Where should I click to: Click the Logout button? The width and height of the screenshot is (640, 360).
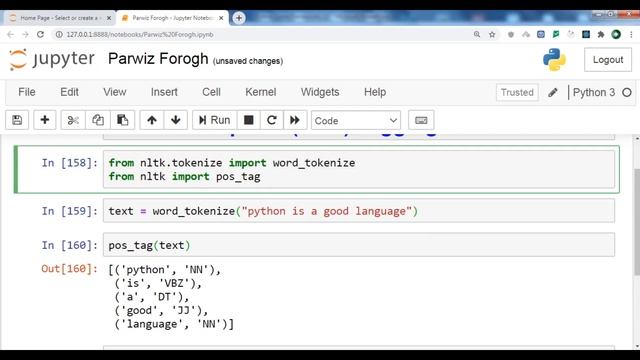click(608, 60)
